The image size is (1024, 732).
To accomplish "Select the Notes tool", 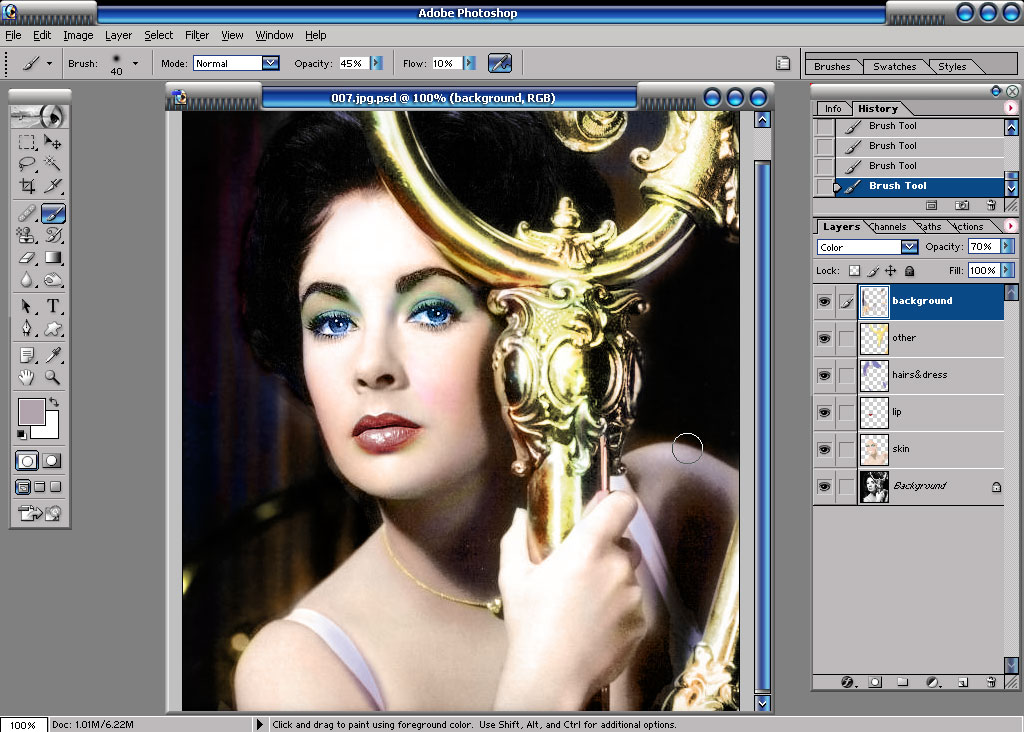I will 27,355.
